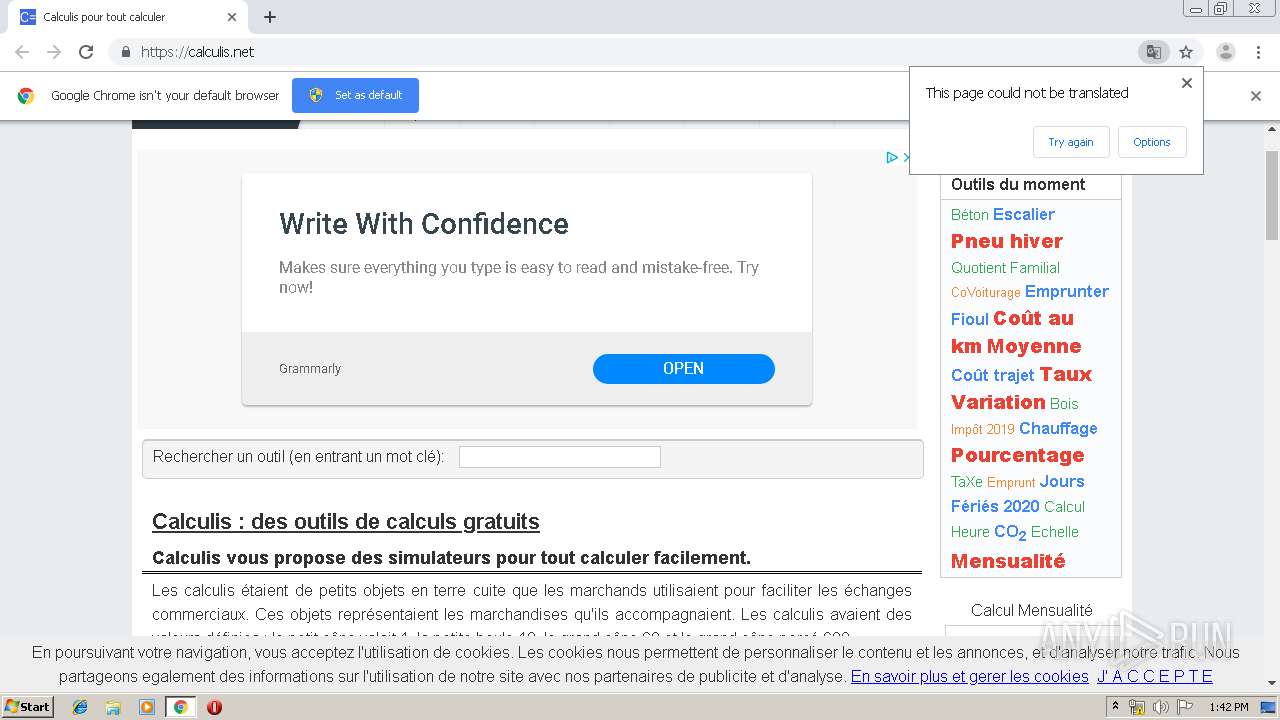Click the heading Calculis : des outils de calculs gratuits
The image size is (1280, 720).
tap(345, 521)
